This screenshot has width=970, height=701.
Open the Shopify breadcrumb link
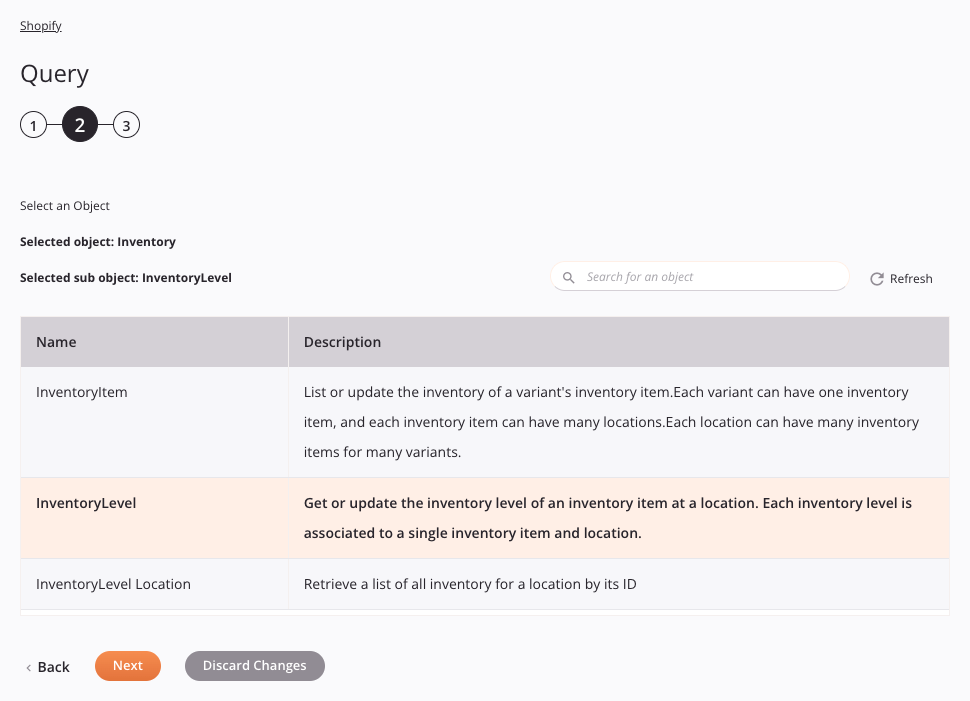click(x=40, y=25)
